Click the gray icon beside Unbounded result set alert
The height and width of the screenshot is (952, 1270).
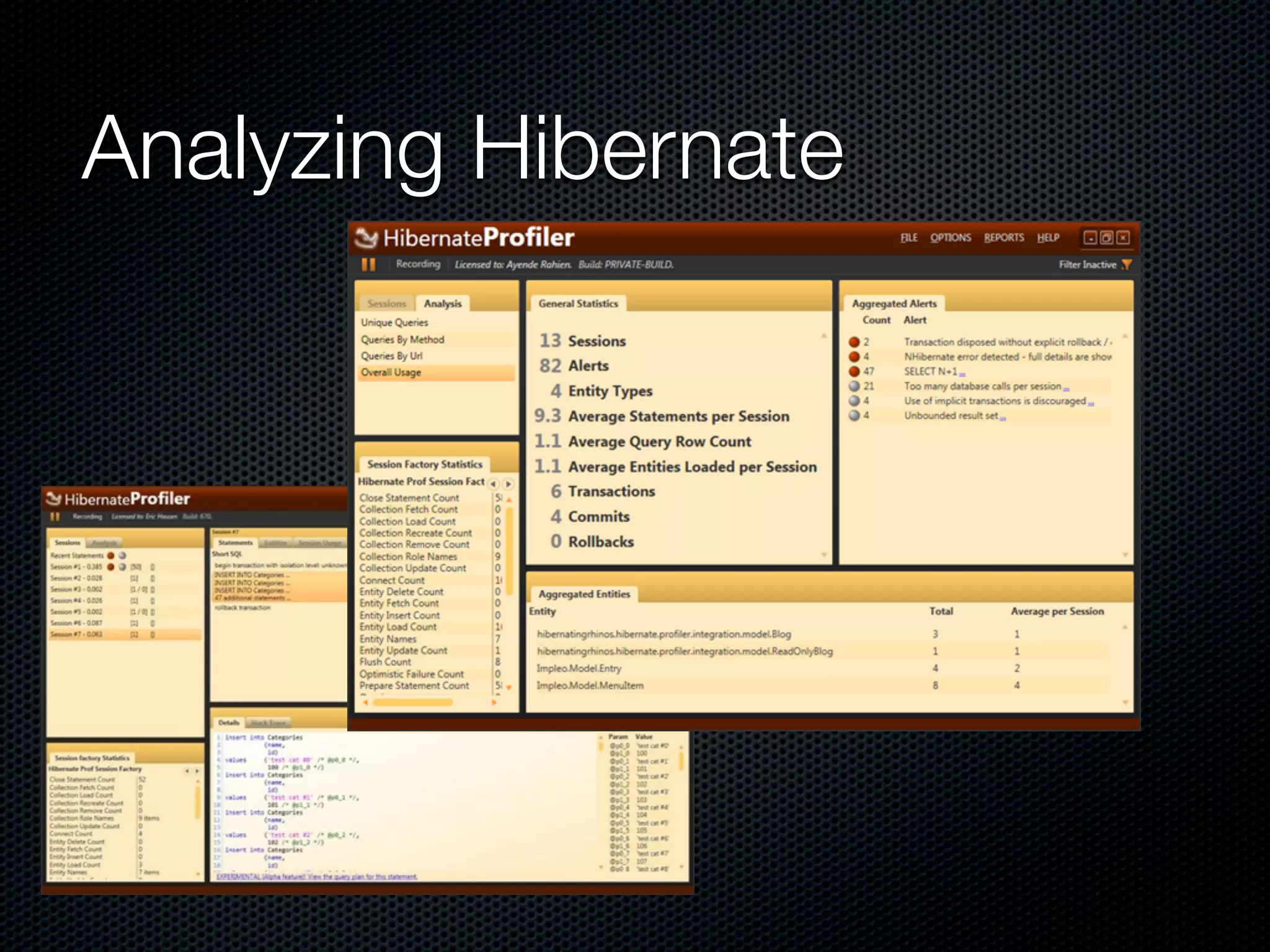(854, 415)
